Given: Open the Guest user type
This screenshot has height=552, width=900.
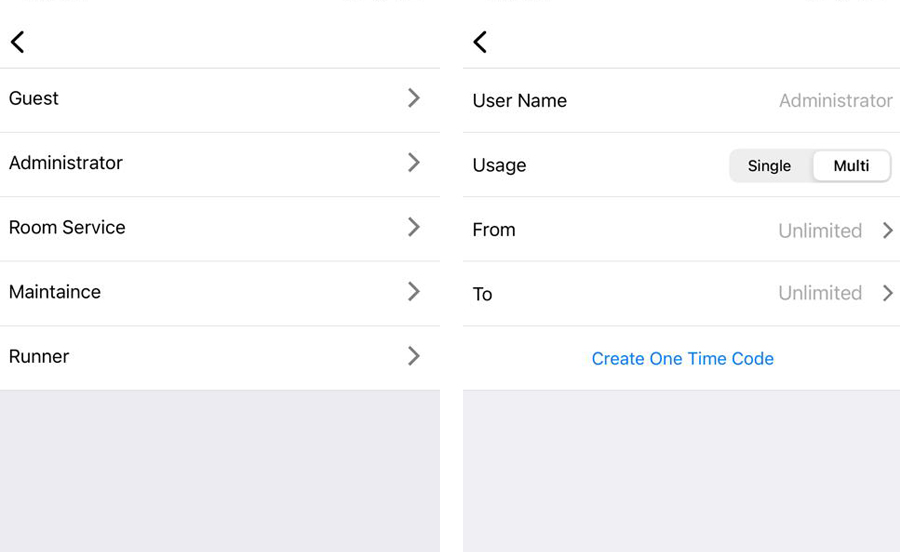Looking at the screenshot, I should click(x=34, y=98).
